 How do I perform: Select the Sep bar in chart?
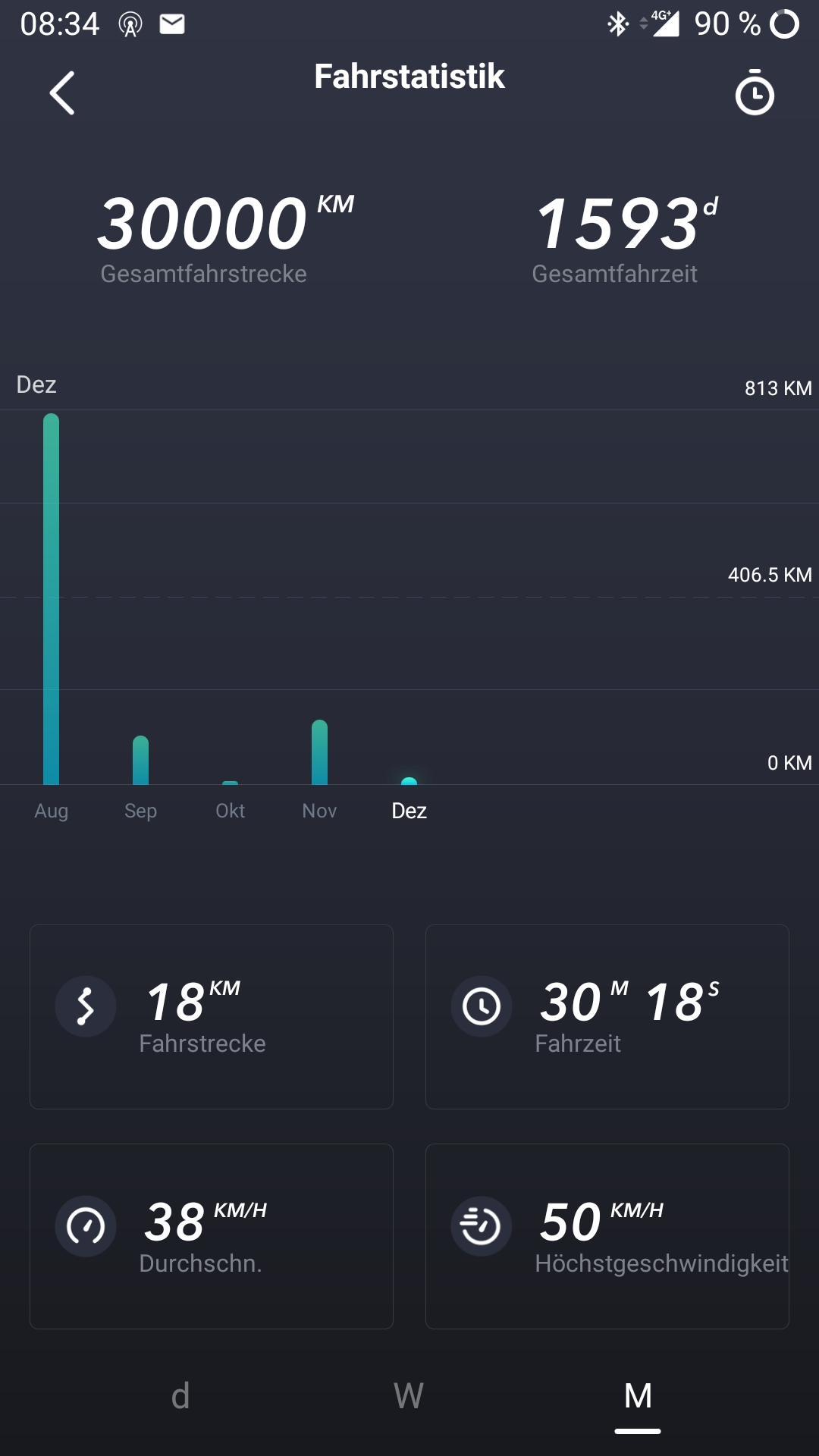point(140,760)
